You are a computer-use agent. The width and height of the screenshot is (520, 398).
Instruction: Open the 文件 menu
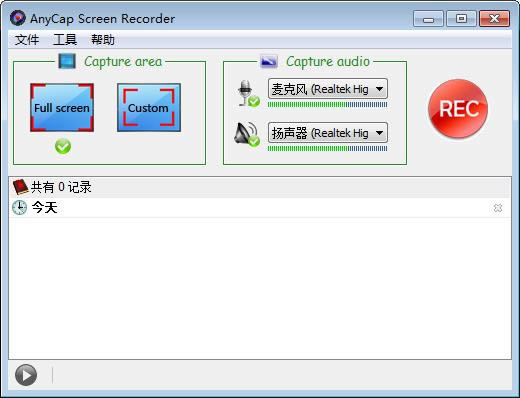pyautogui.click(x=27, y=40)
